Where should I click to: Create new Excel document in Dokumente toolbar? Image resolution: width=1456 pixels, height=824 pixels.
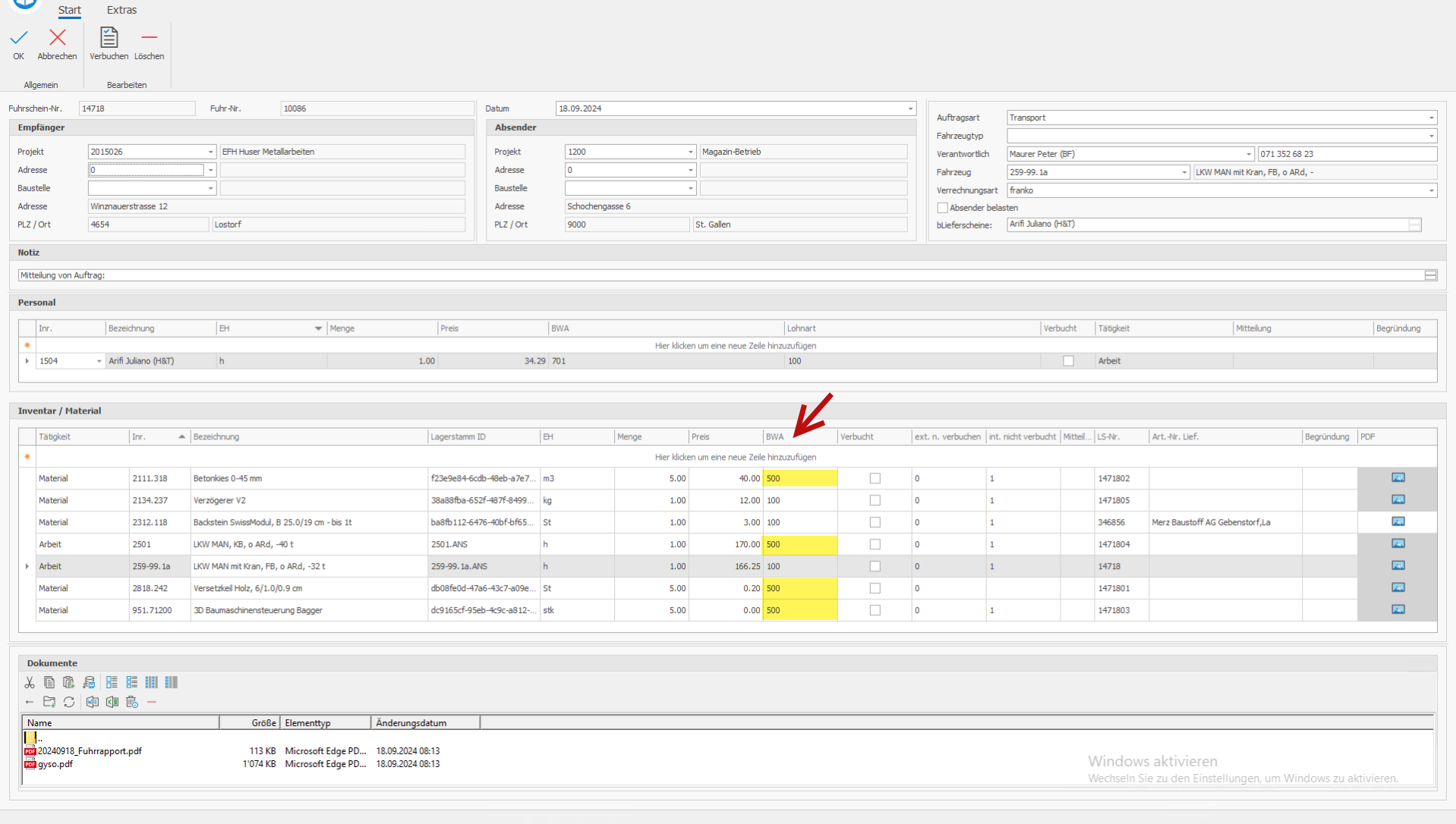pyautogui.click(x=112, y=703)
